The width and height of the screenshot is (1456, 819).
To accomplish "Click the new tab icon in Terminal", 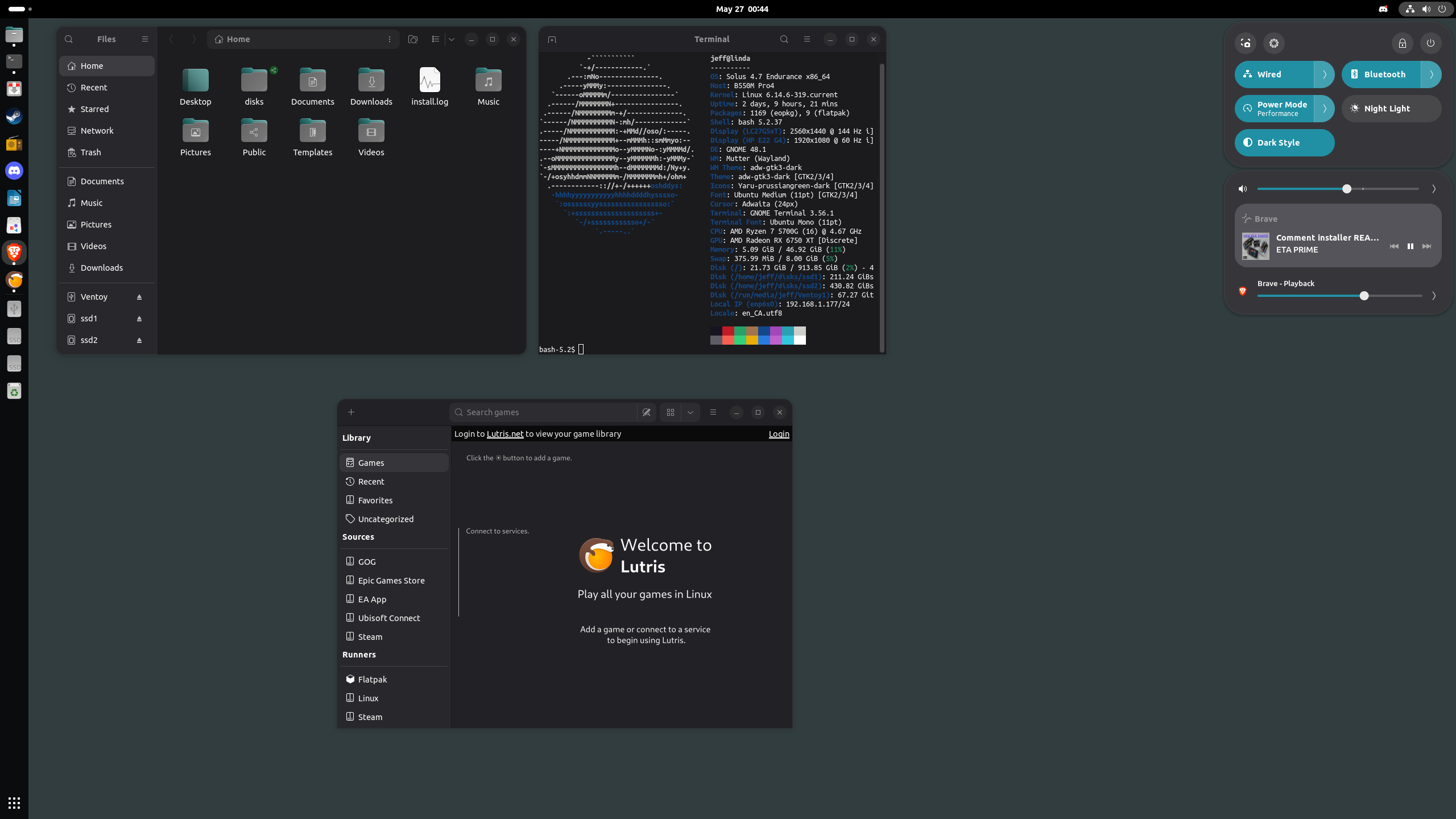I will click(552, 39).
